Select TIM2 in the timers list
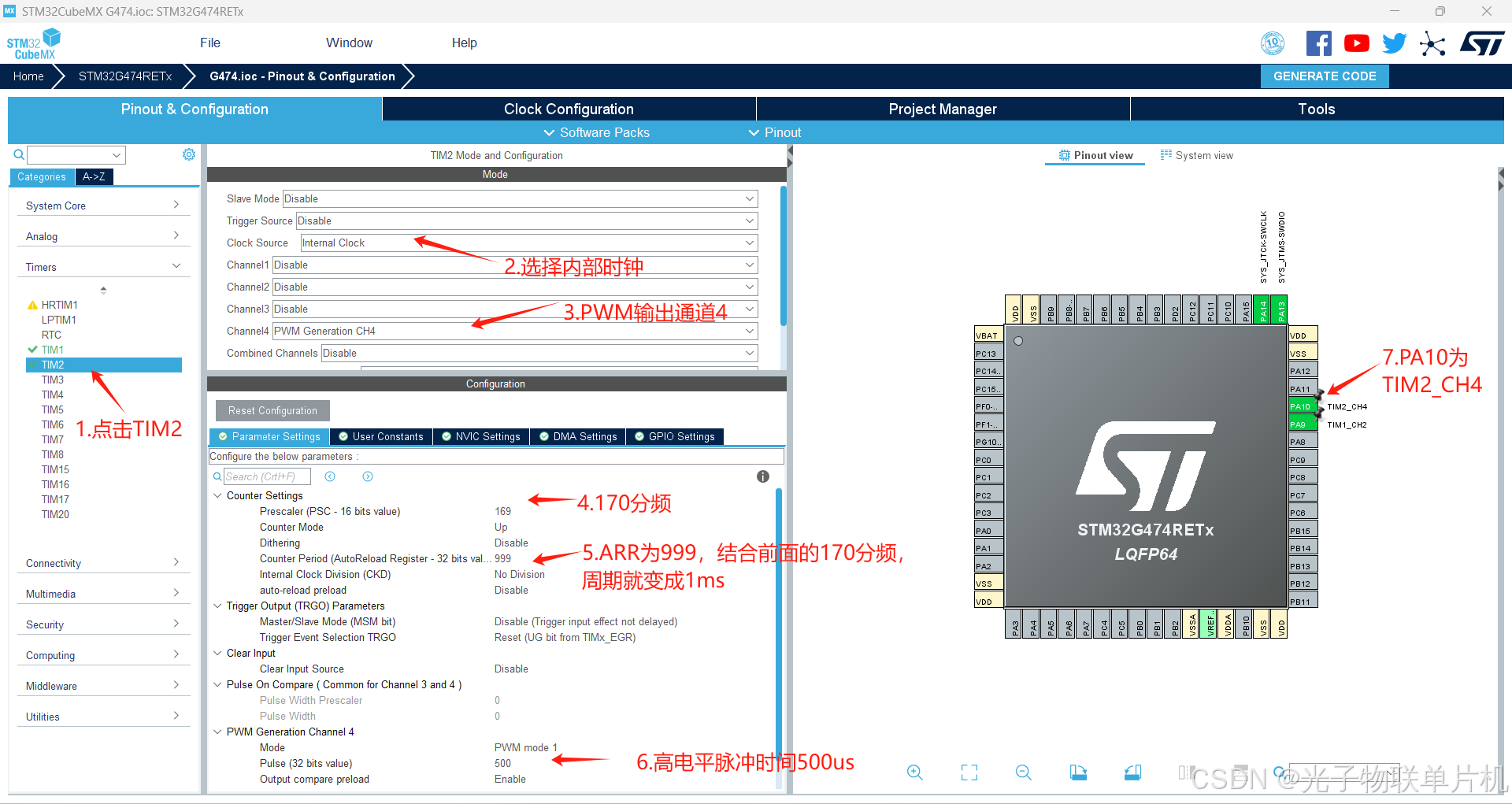This screenshot has width=1512, height=804. 104,365
